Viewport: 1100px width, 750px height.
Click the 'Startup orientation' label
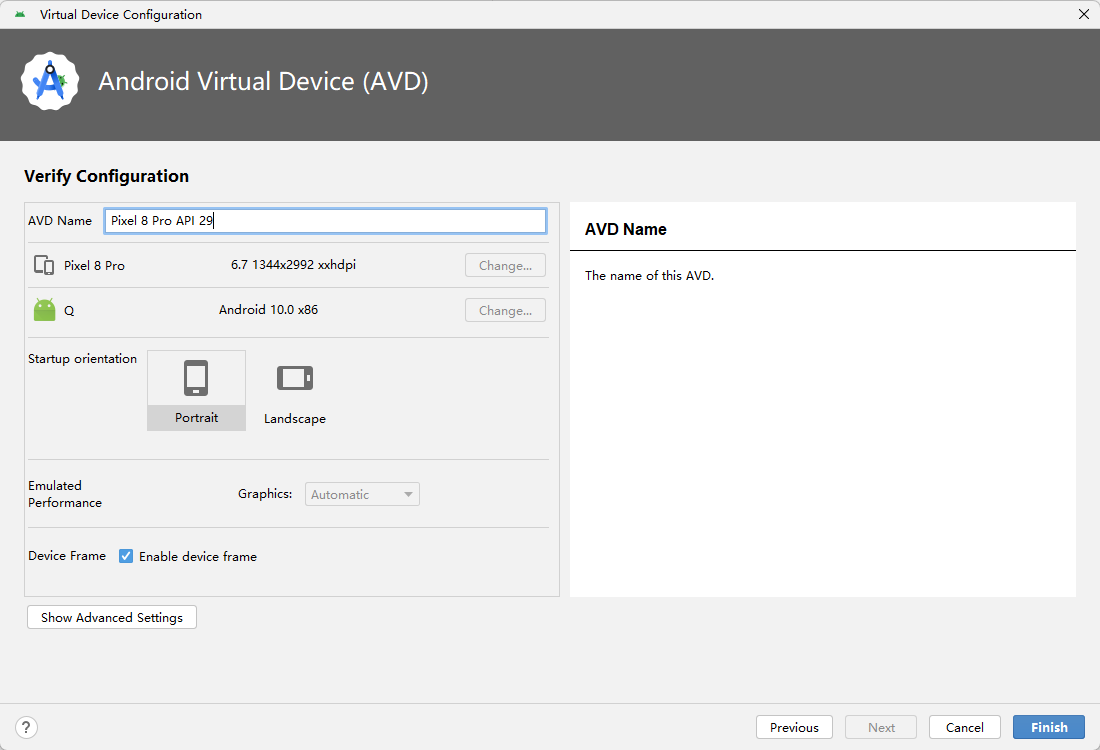click(x=83, y=359)
